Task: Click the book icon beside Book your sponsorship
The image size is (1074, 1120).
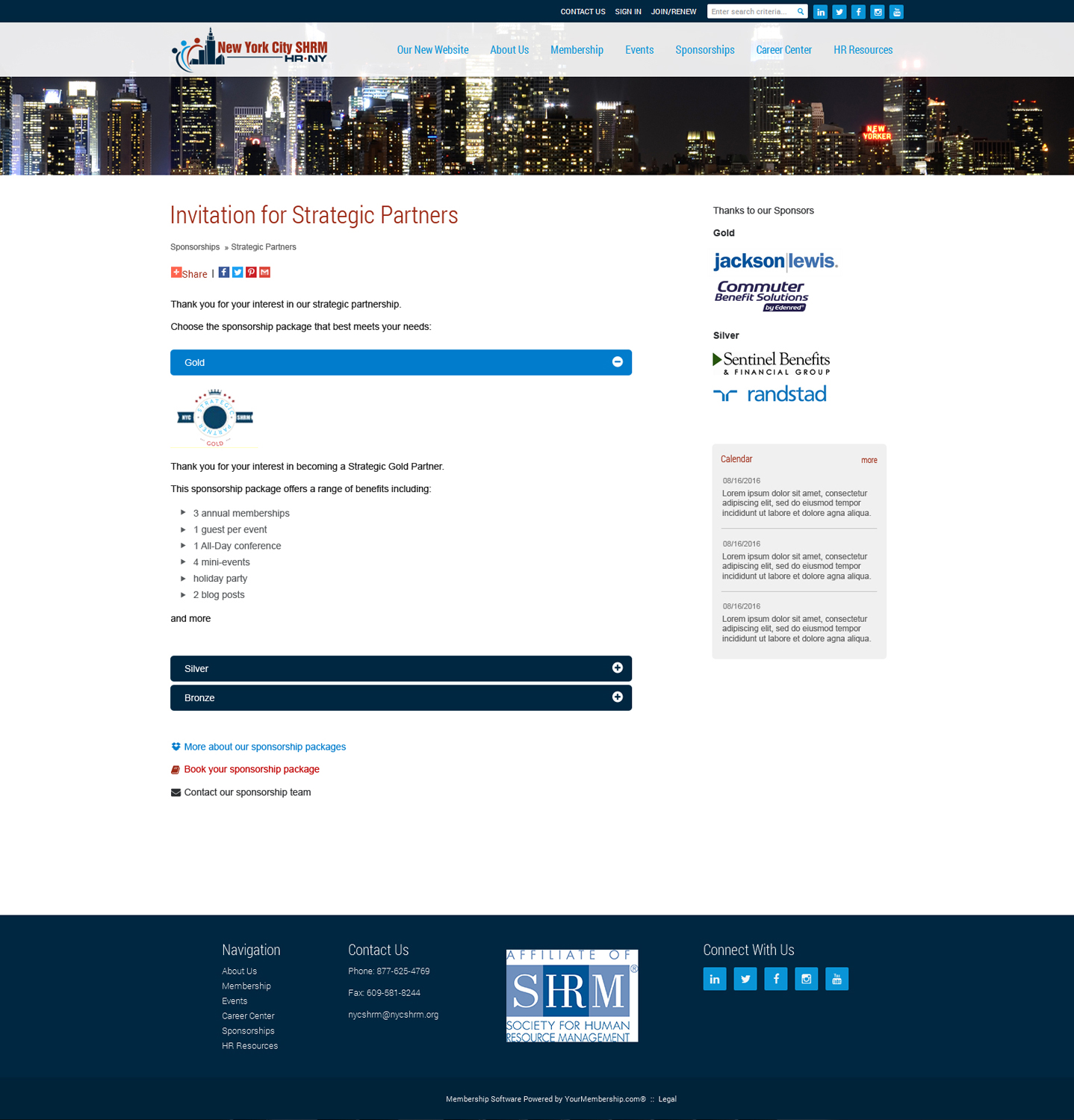Action: coord(176,770)
